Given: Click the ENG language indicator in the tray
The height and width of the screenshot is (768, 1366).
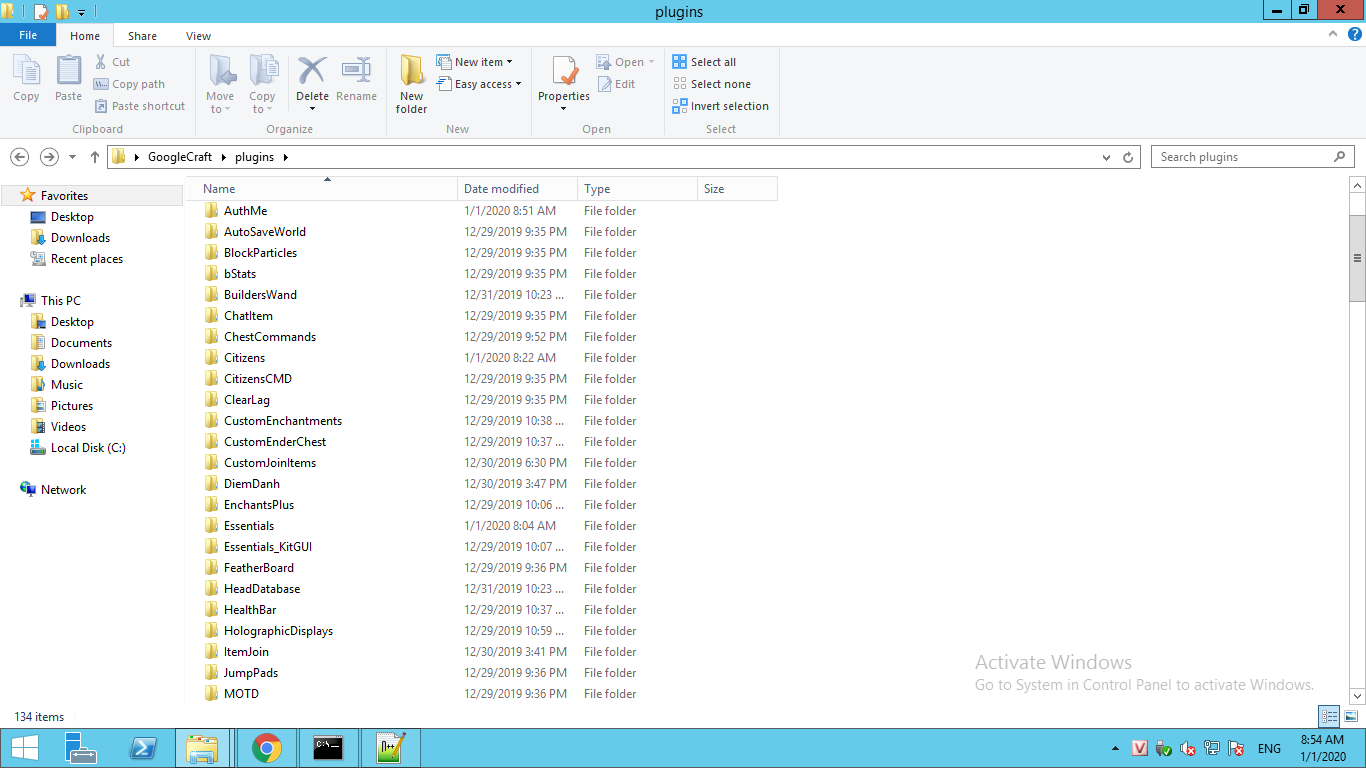Looking at the screenshot, I should tap(1269, 748).
